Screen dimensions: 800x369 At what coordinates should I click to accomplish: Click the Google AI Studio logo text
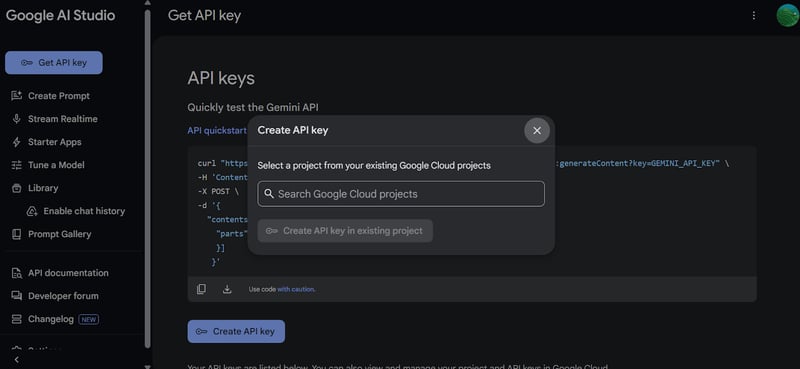tap(60, 15)
